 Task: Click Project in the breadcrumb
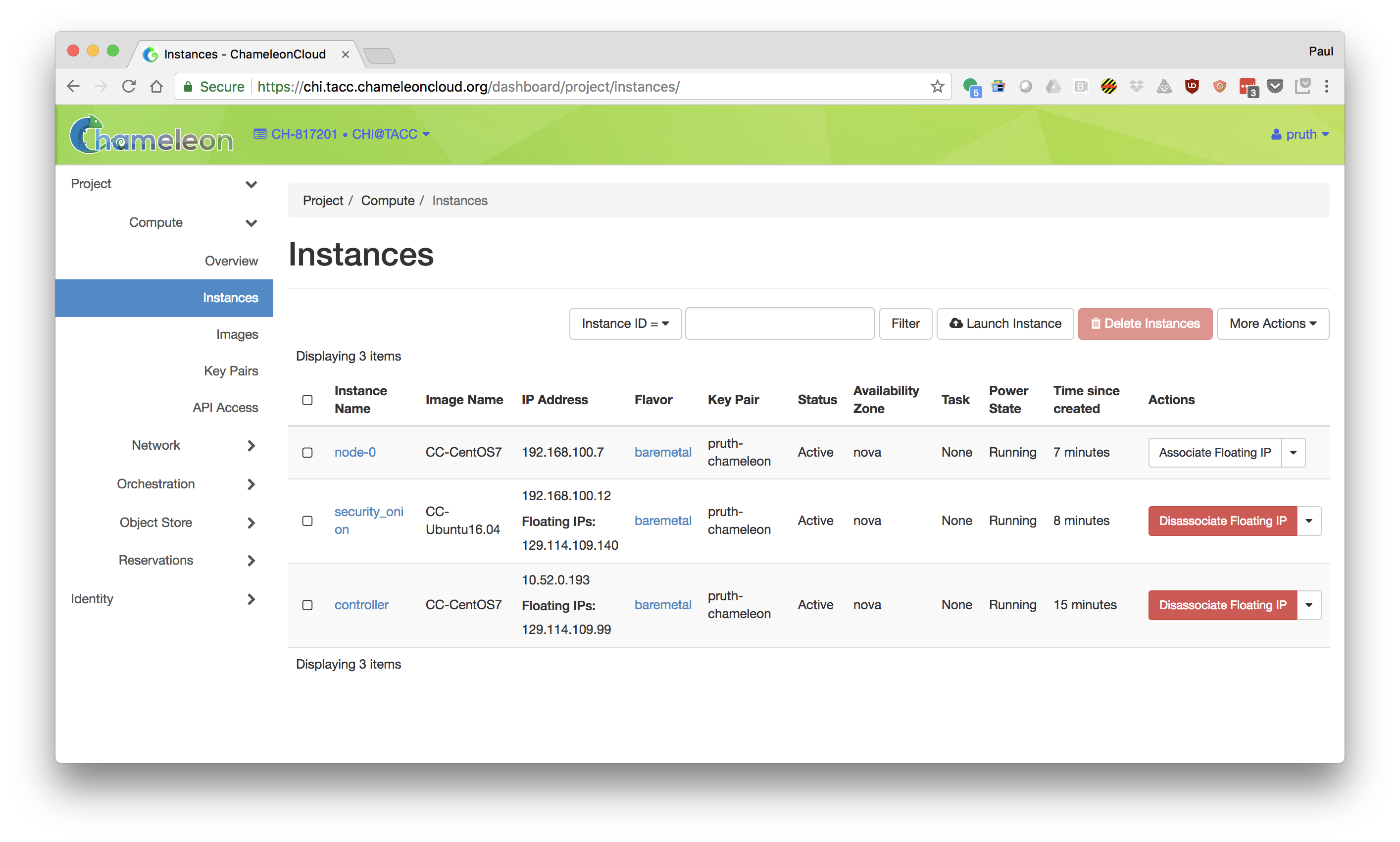click(x=323, y=200)
